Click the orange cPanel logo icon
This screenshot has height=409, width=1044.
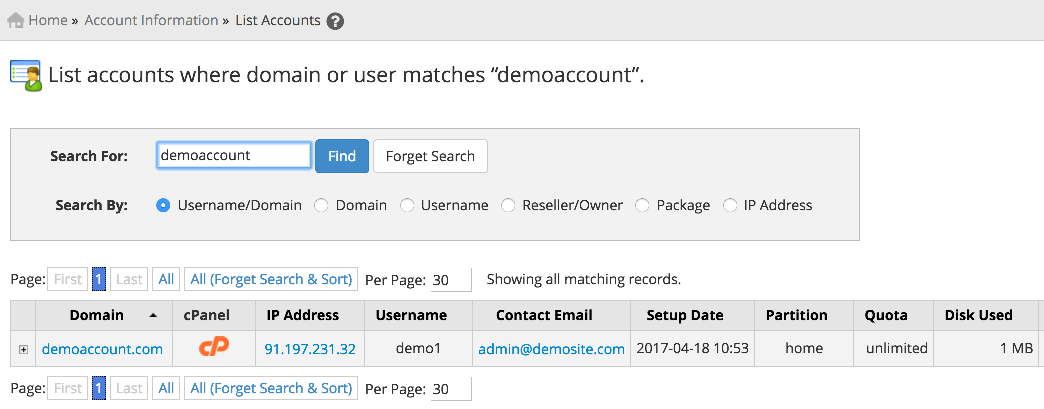213,349
